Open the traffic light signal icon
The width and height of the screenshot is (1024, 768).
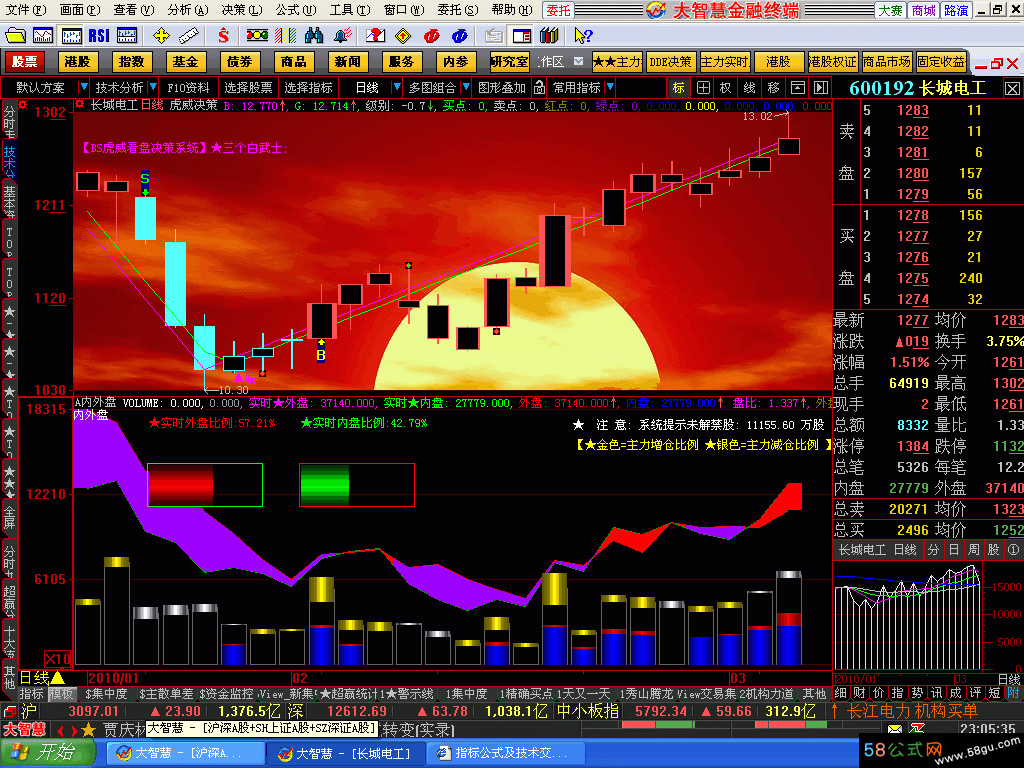tap(257, 35)
